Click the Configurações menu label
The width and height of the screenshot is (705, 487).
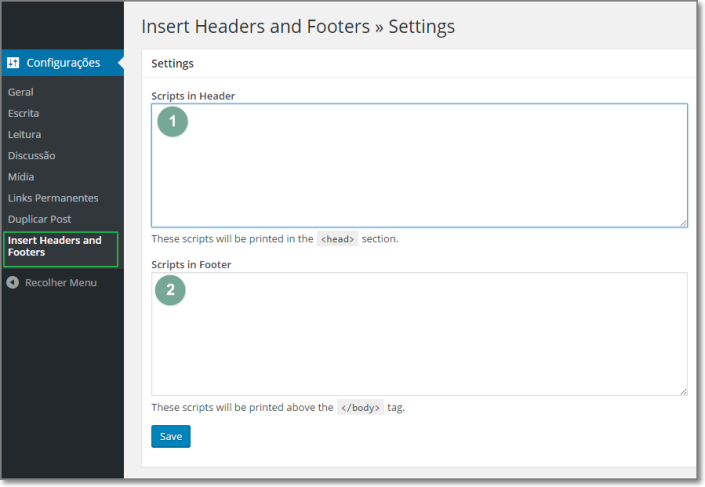63,63
